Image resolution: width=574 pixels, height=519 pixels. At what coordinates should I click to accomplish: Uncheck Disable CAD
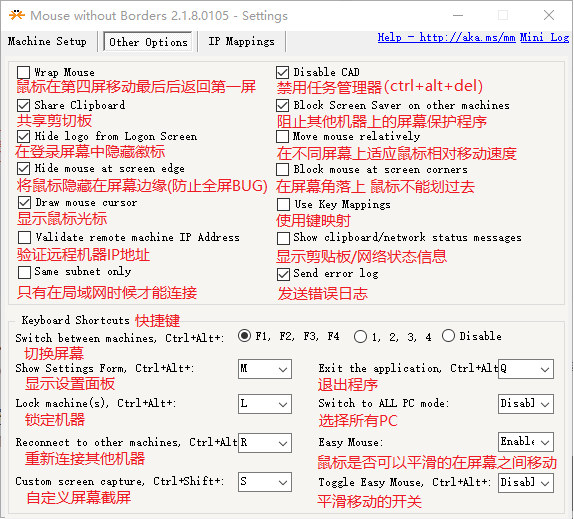tap(282, 72)
